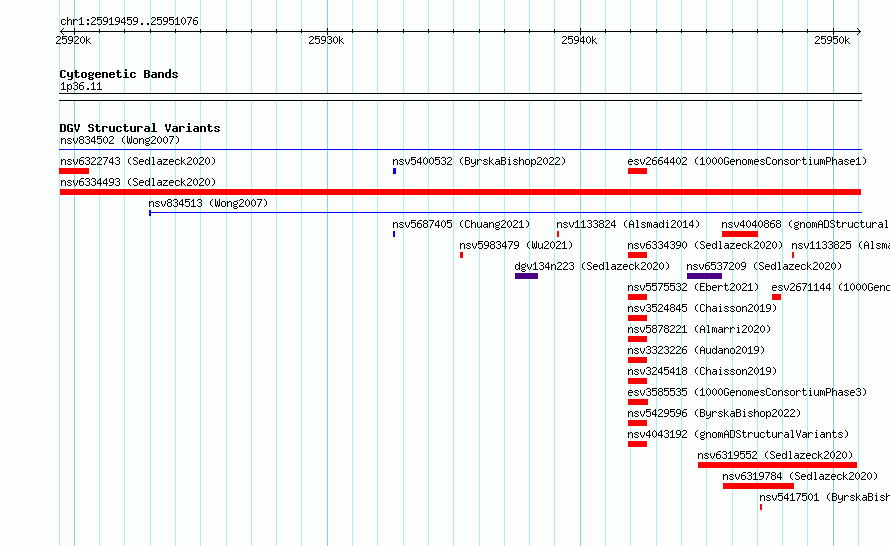This screenshot has width=890, height=546.
Task: Select the nsv1133825 variant label
Action: (x=840, y=245)
